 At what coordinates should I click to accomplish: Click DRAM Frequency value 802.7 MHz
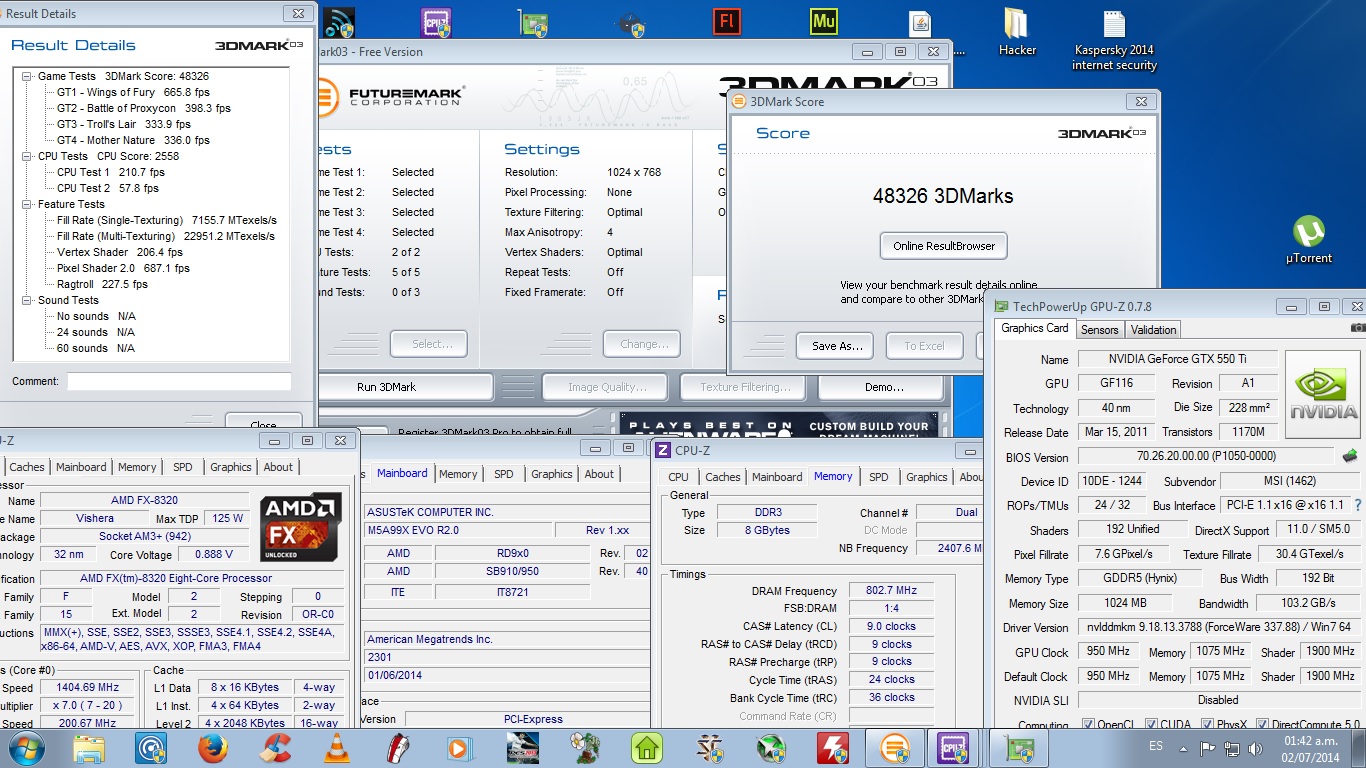tap(891, 591)
